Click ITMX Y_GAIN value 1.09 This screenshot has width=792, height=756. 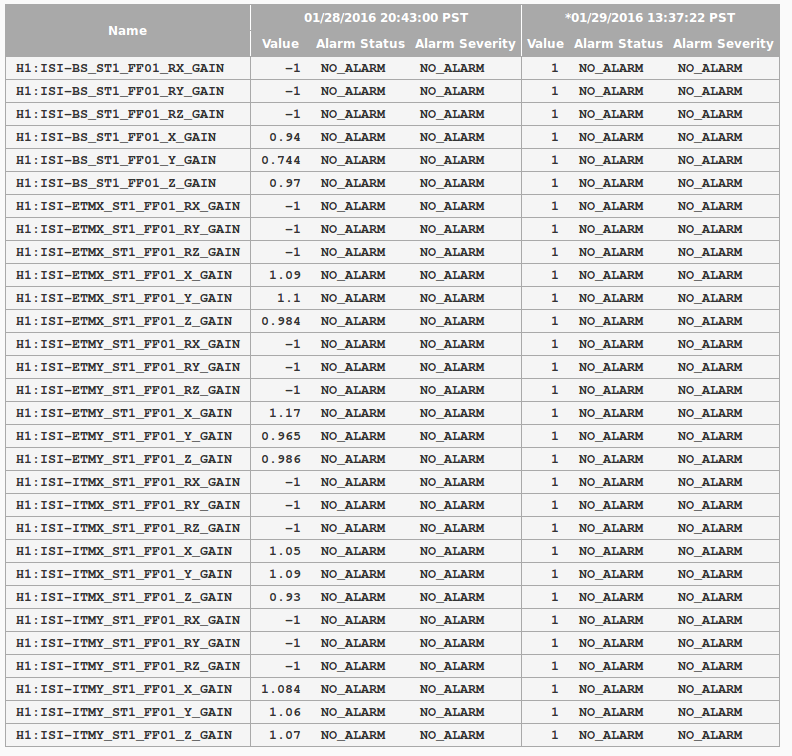pyautogui.click(x=285, y=574)
